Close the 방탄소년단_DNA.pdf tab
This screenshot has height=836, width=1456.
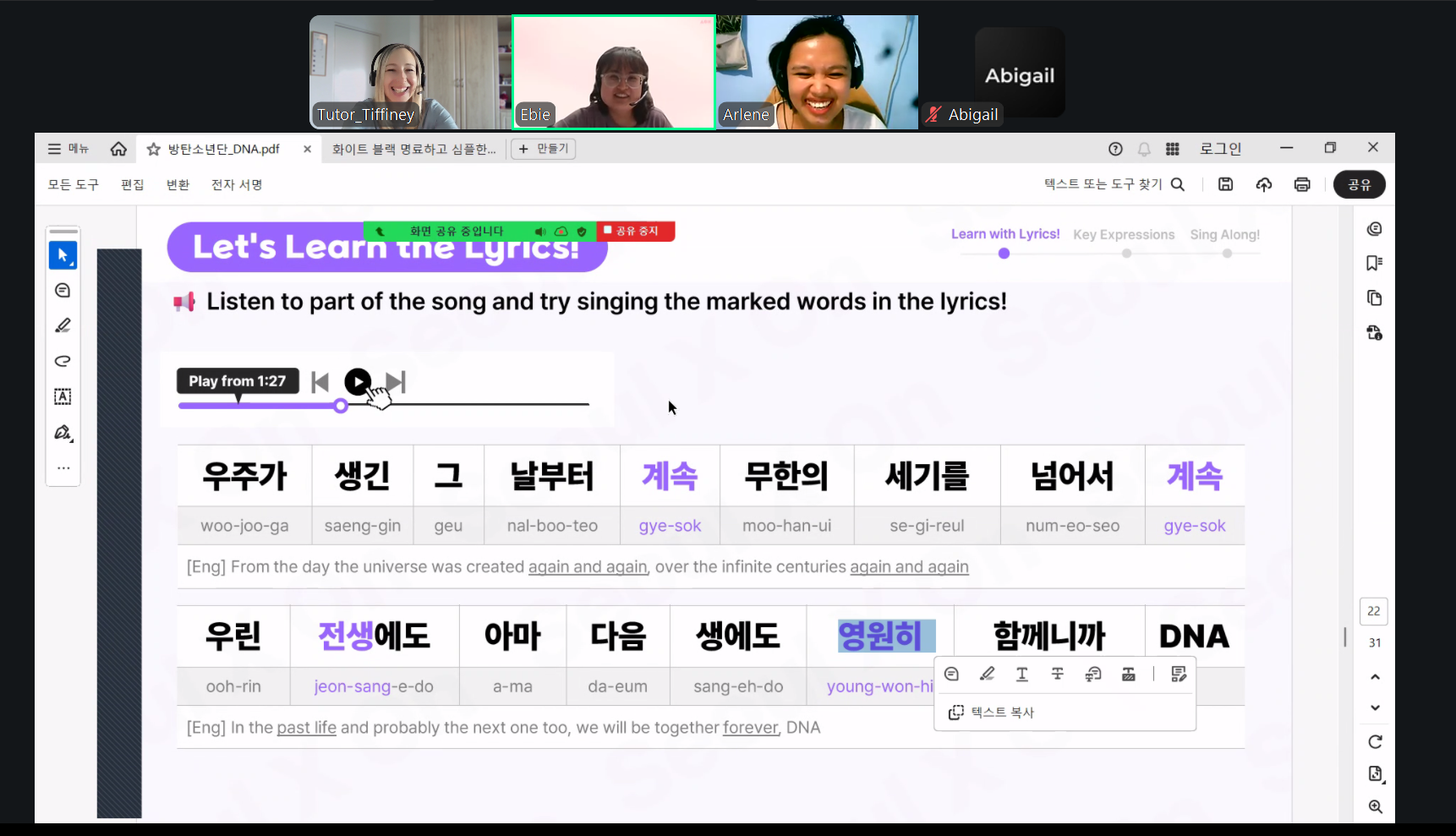[307, 149]
